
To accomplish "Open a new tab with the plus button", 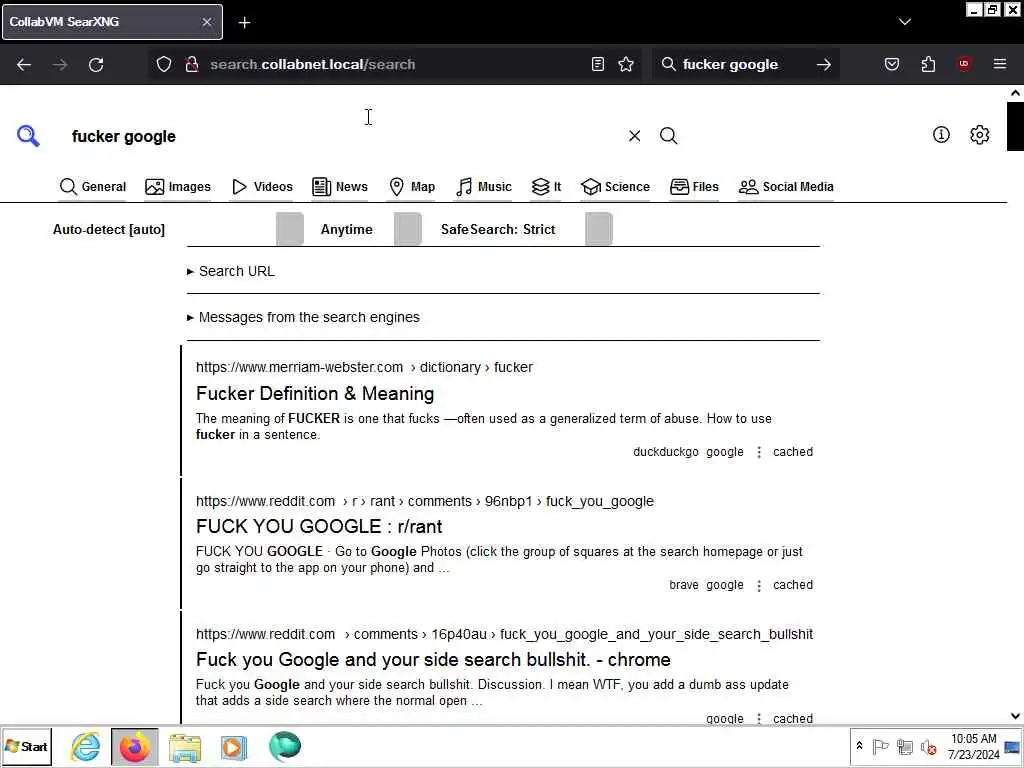I will [x=244, y=23].
